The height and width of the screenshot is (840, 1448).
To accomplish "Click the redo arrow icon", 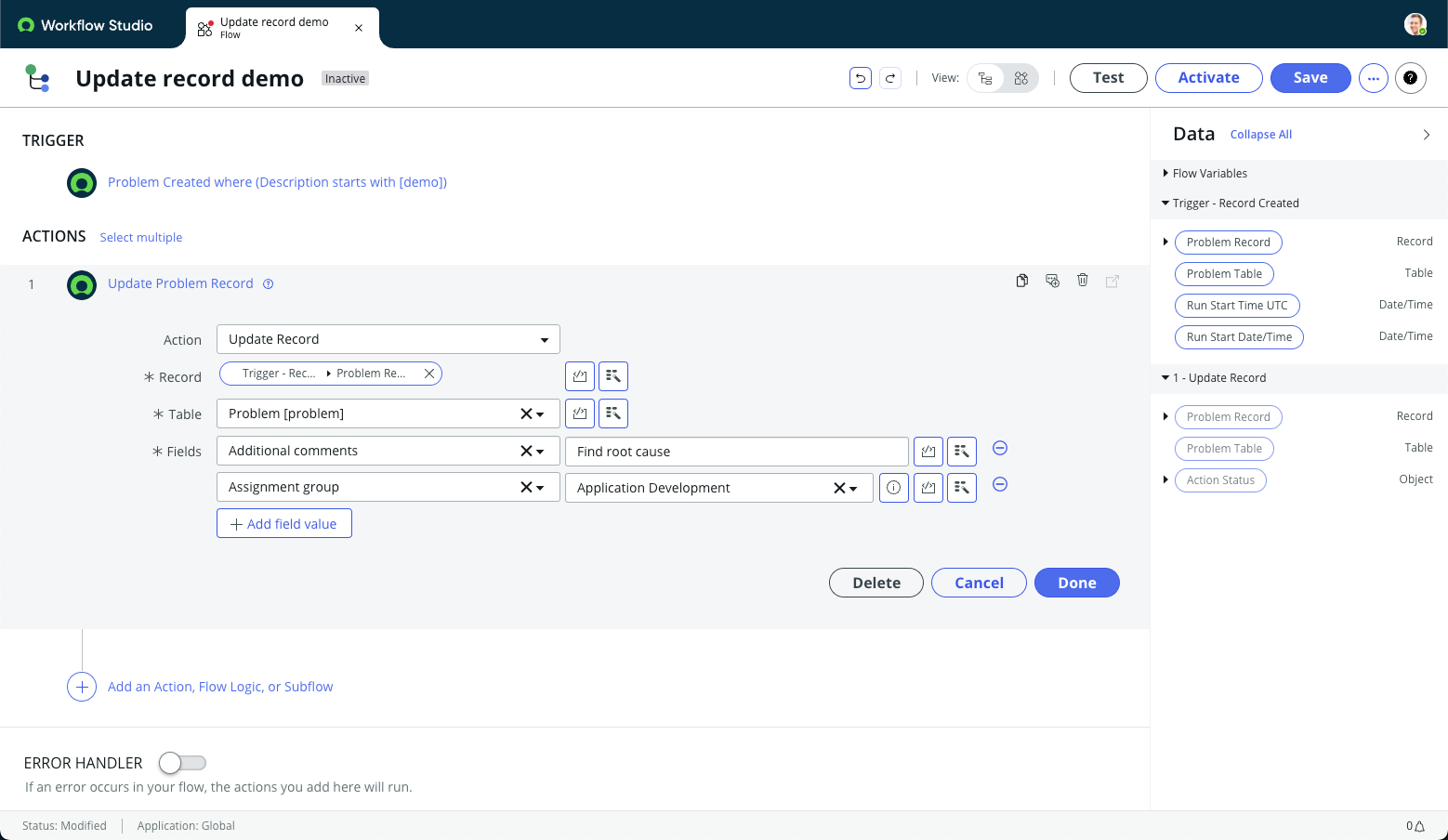I will [x=890, y=78].
